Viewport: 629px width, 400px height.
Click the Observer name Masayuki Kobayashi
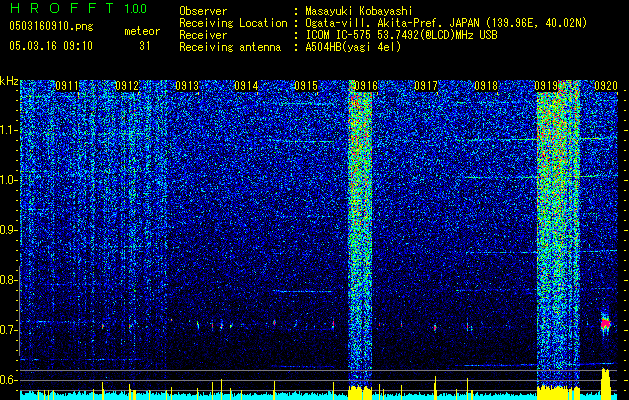point(359,11)
